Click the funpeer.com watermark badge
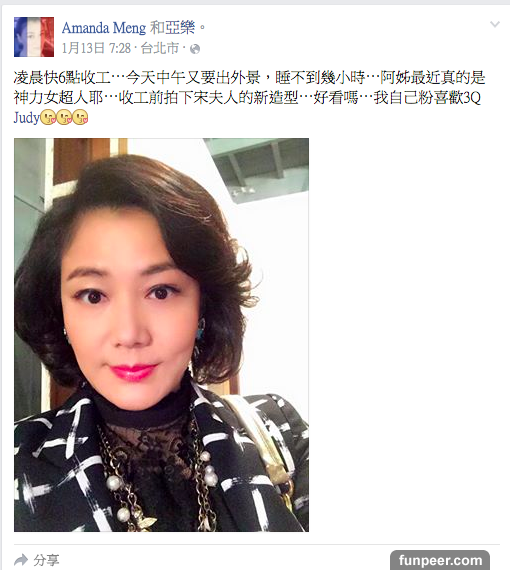This screenshot has height=570, width=510. click(440, 560)
